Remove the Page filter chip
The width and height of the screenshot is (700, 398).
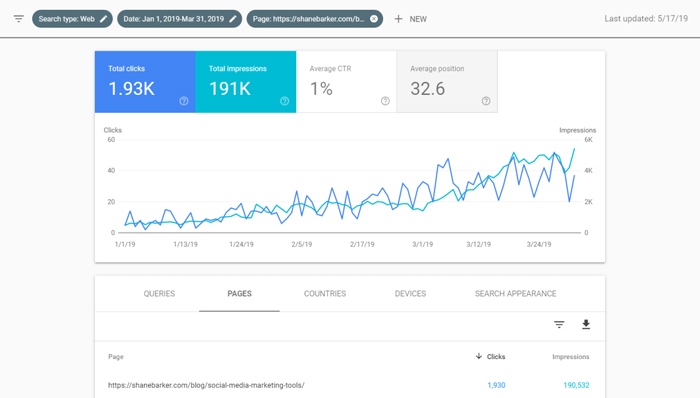[374, 19]
